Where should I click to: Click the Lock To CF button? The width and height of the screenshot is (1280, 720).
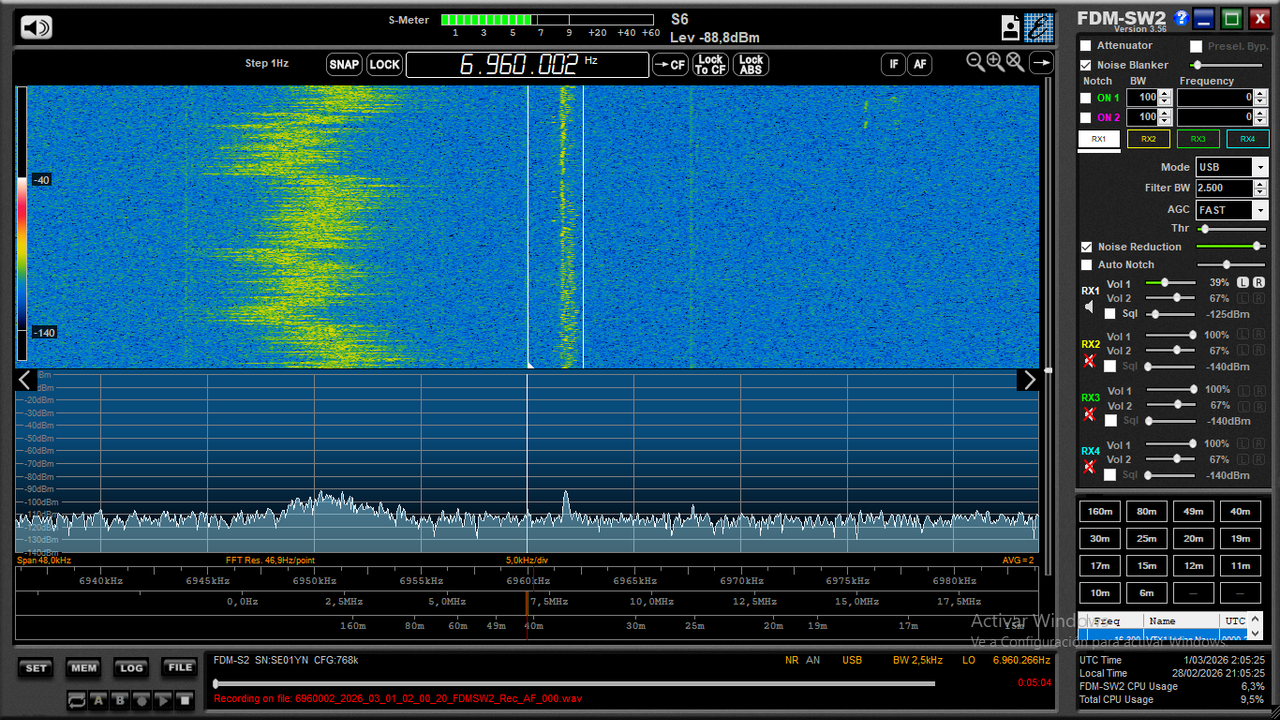coord(710,64)
